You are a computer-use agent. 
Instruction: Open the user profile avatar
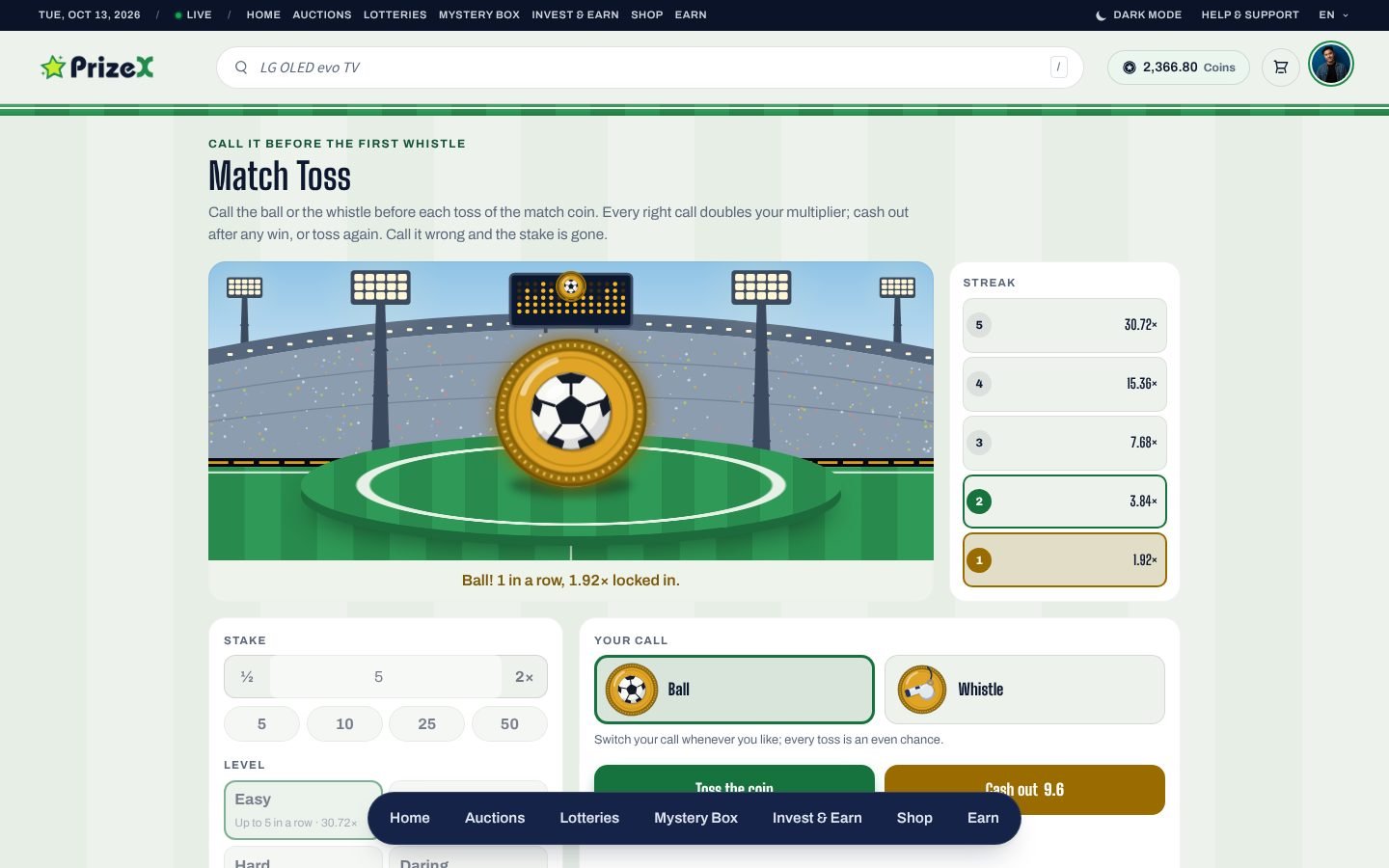pyautogui.click(x=1331, y=64)
